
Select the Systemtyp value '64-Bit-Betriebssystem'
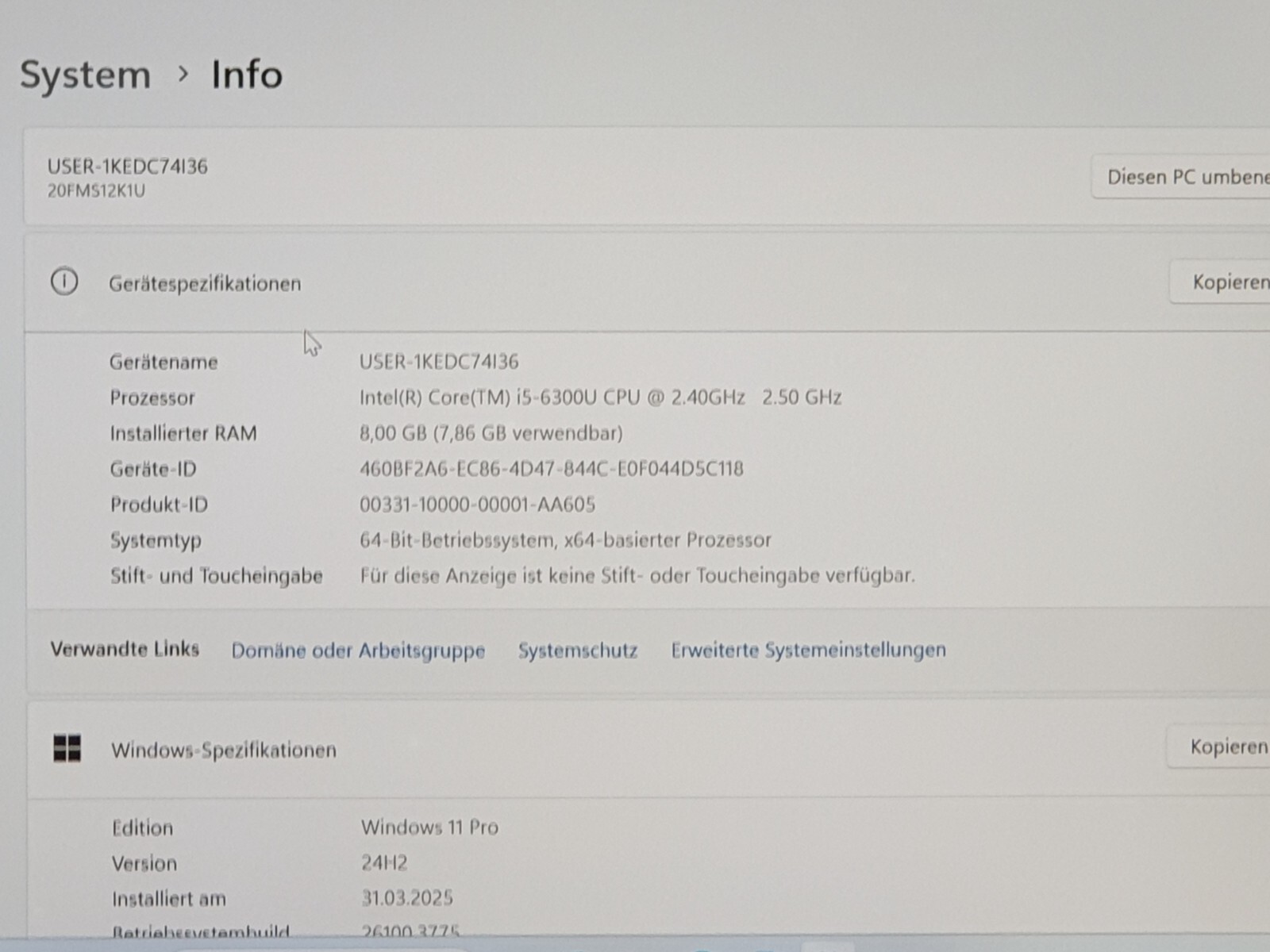click(x=565, y=540)
